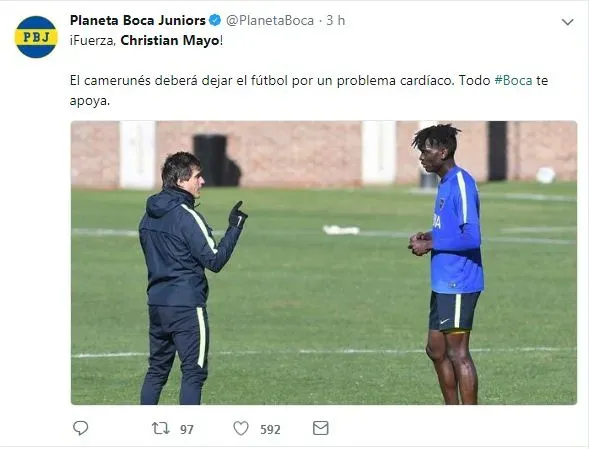The image size is (589, 449).
Task: Click the word ¡Fuerza in the tweet
Action: pos(92,41)
